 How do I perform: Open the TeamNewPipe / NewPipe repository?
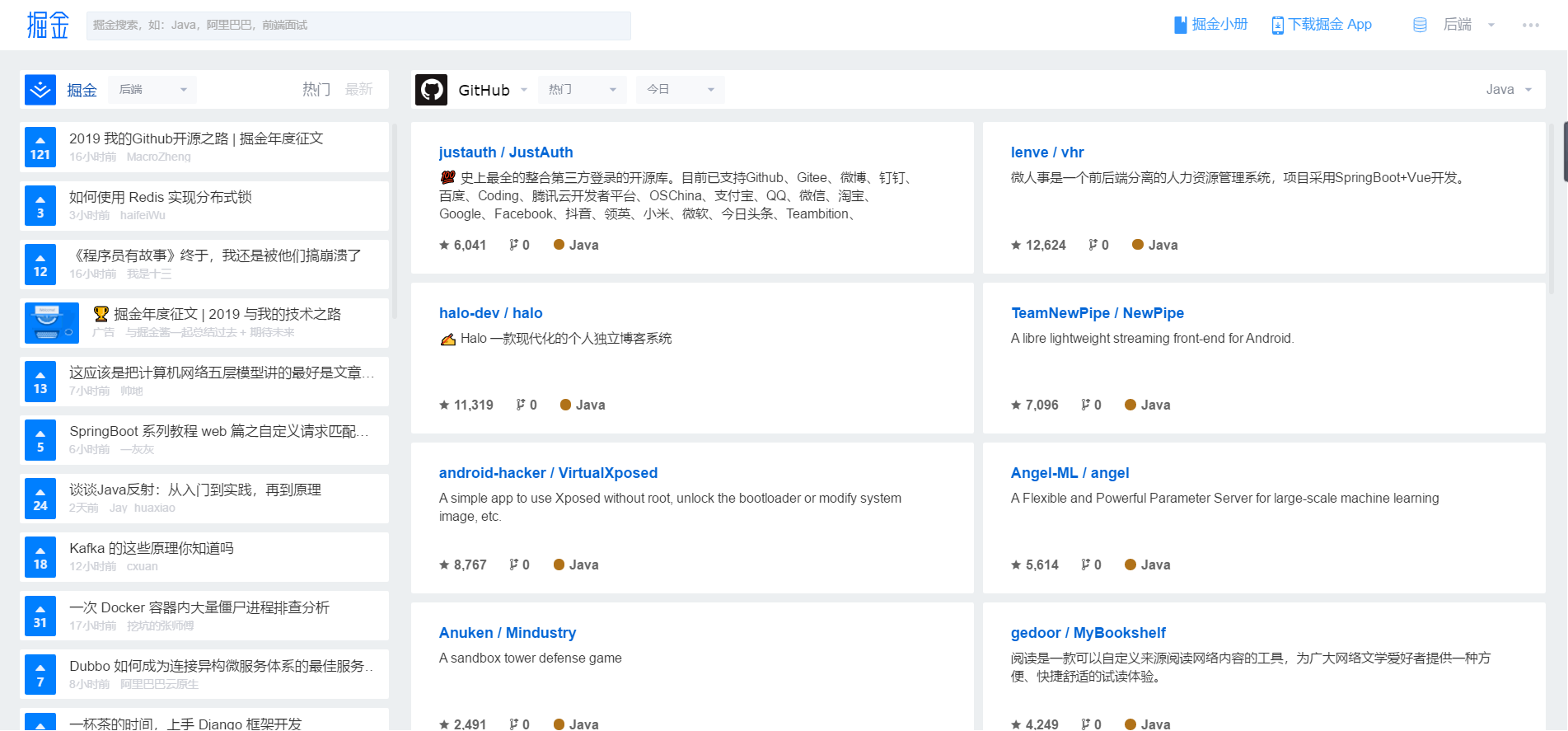[x=1098, y=313]
